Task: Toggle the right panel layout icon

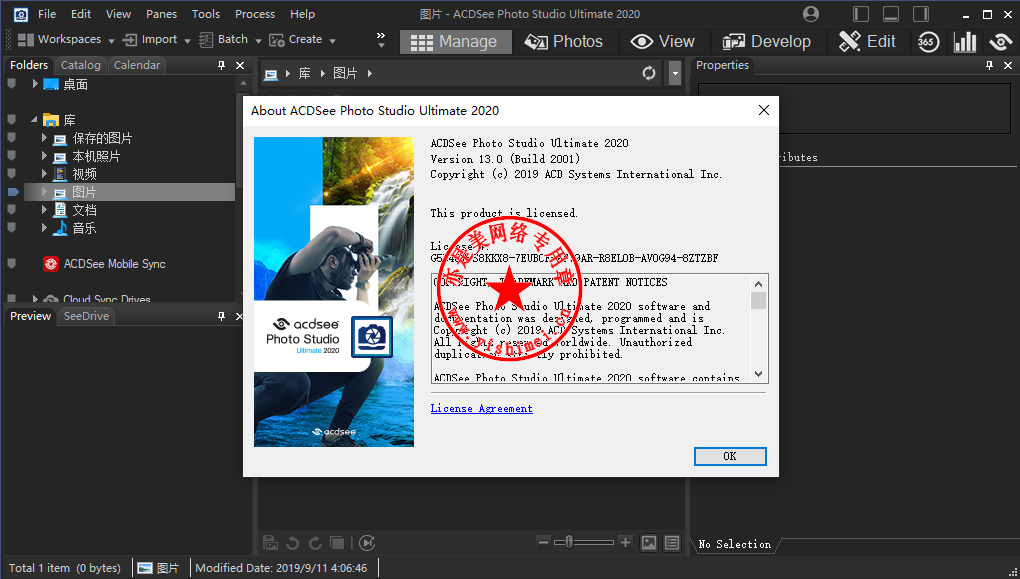Action: coord(921,14)
